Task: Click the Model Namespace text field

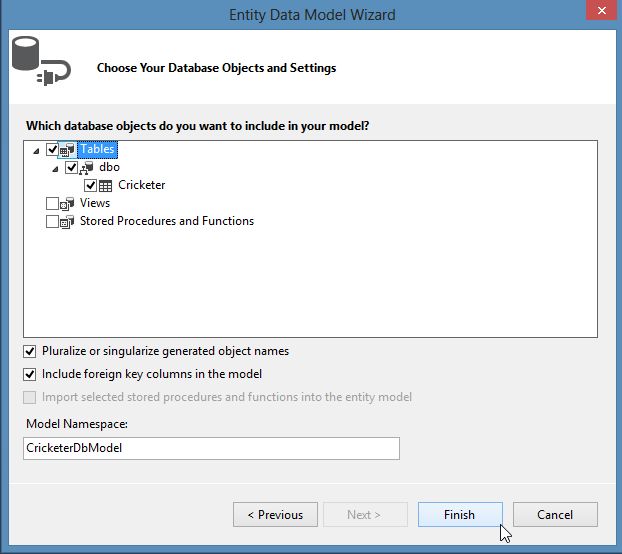Action: point(211,449)
